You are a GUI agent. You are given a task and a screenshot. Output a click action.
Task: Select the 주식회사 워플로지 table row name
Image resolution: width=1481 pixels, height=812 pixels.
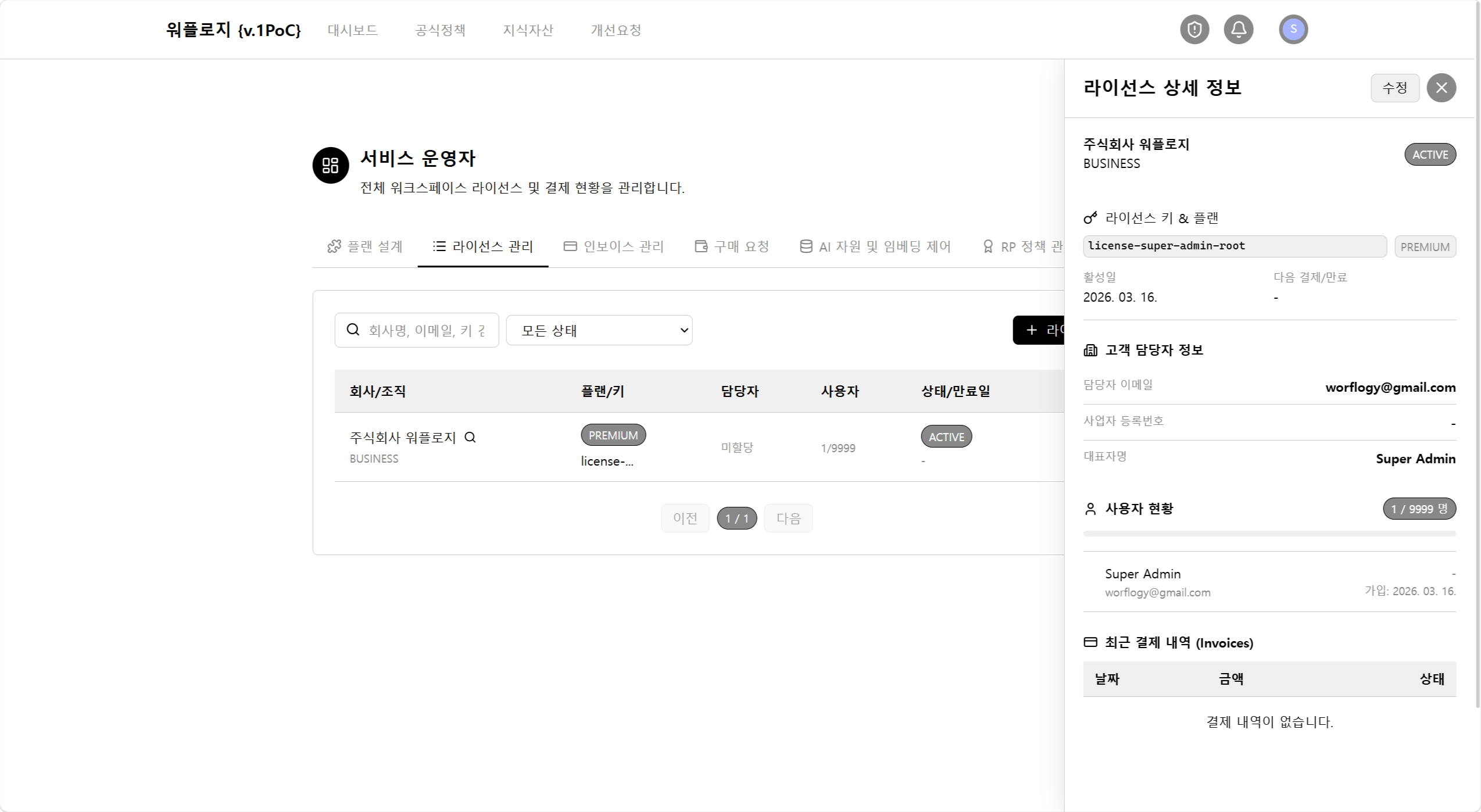pyautogui.click(x=403, y=437)
